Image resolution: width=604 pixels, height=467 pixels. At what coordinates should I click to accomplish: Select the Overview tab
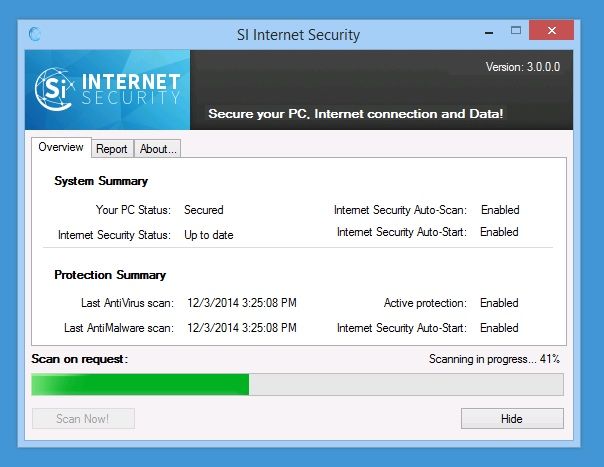coord(61,147)
